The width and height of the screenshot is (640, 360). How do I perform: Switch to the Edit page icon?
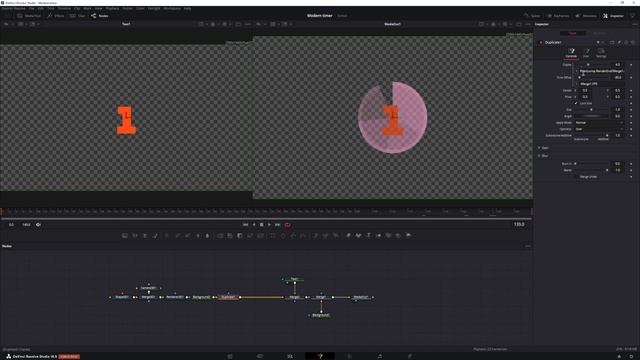tap(290, 356)
